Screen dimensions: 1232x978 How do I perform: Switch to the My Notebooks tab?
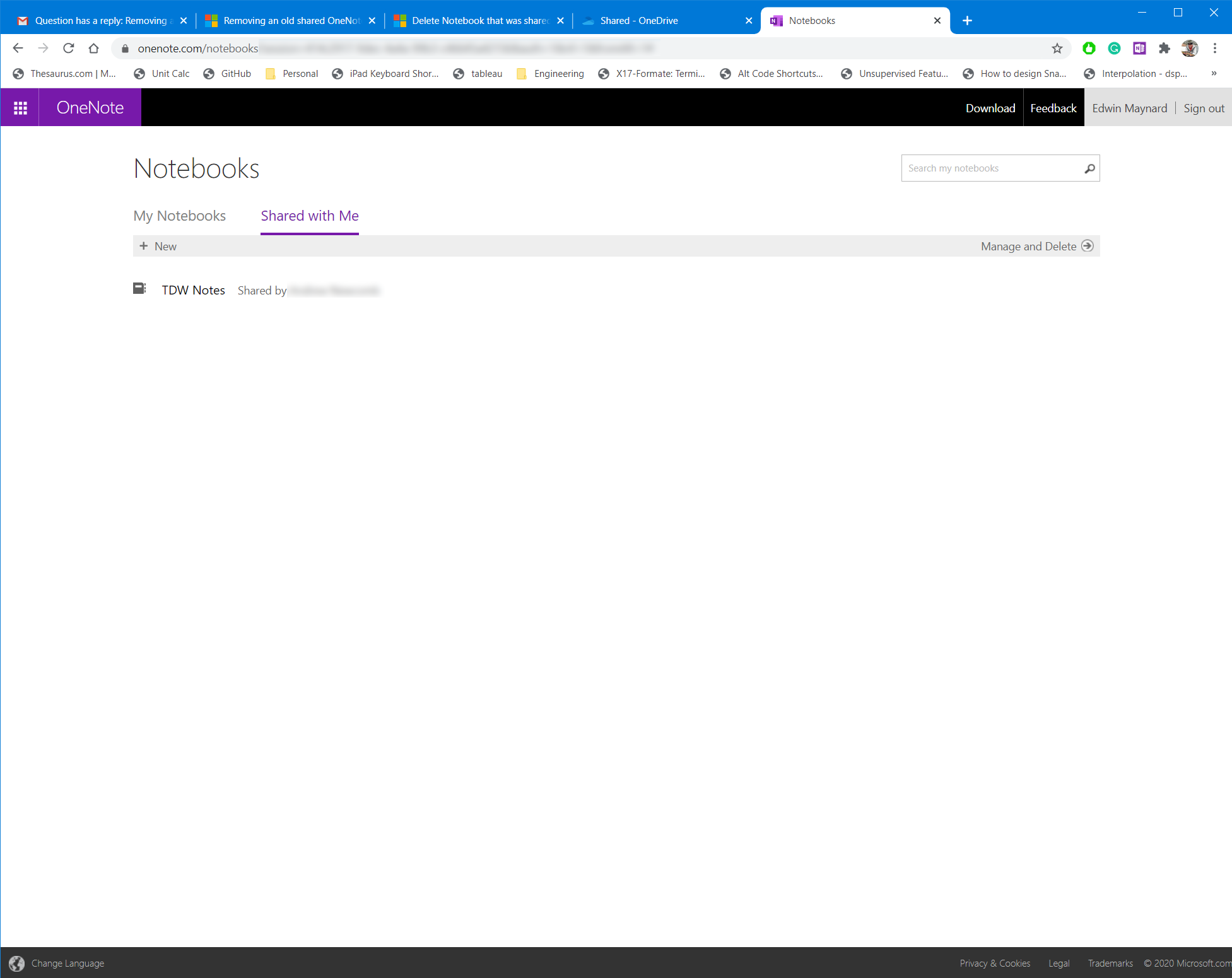[x=179, y=216]
